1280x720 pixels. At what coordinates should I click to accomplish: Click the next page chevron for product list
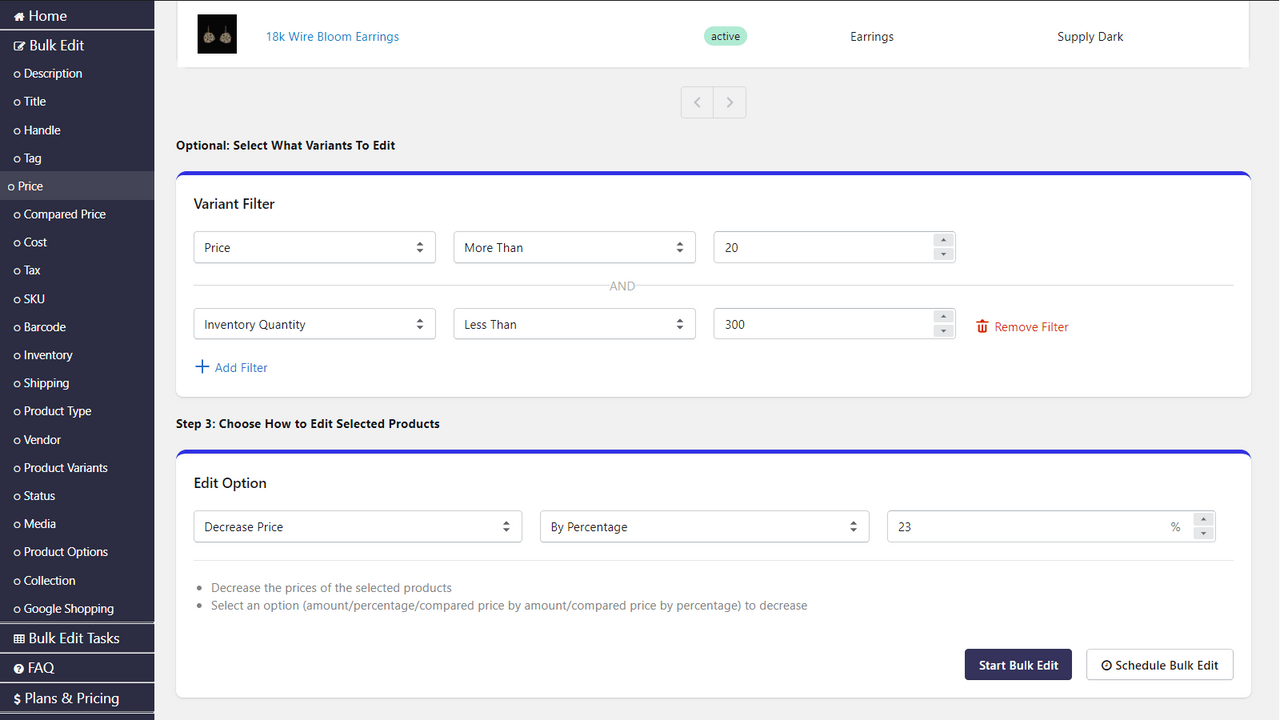729,102
